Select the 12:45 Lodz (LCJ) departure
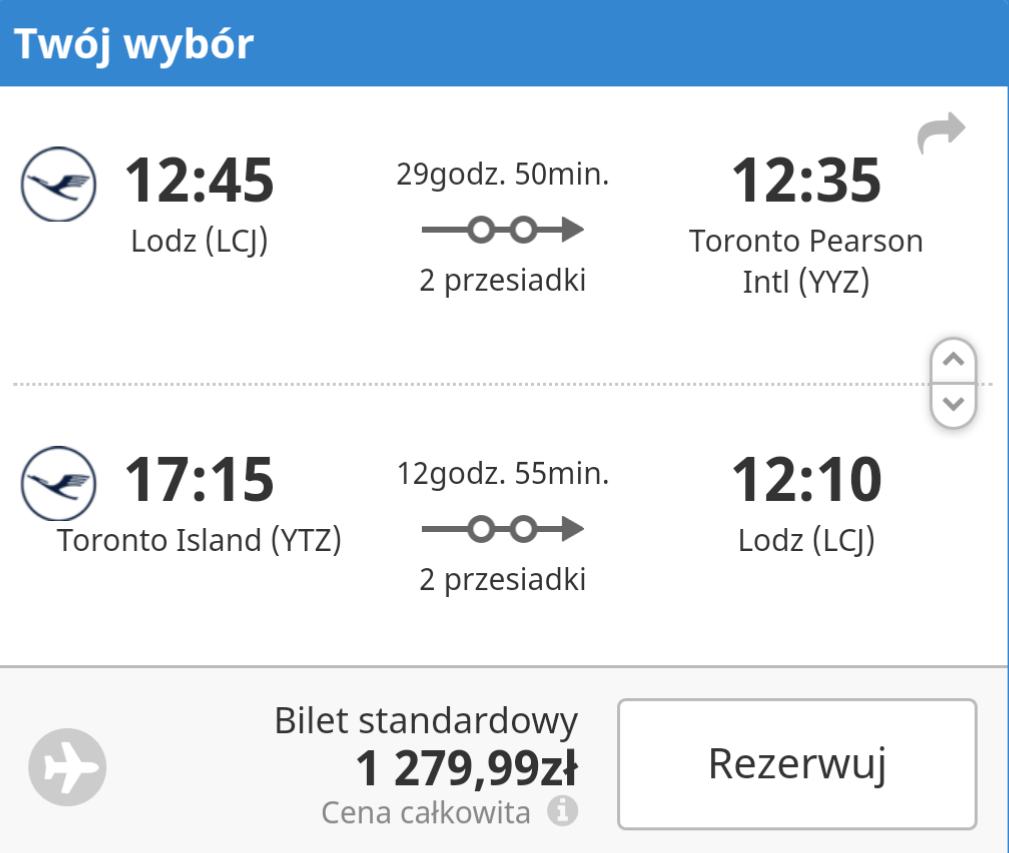The width and height of the screenshot is (1009, 853). tap(199, 205)
